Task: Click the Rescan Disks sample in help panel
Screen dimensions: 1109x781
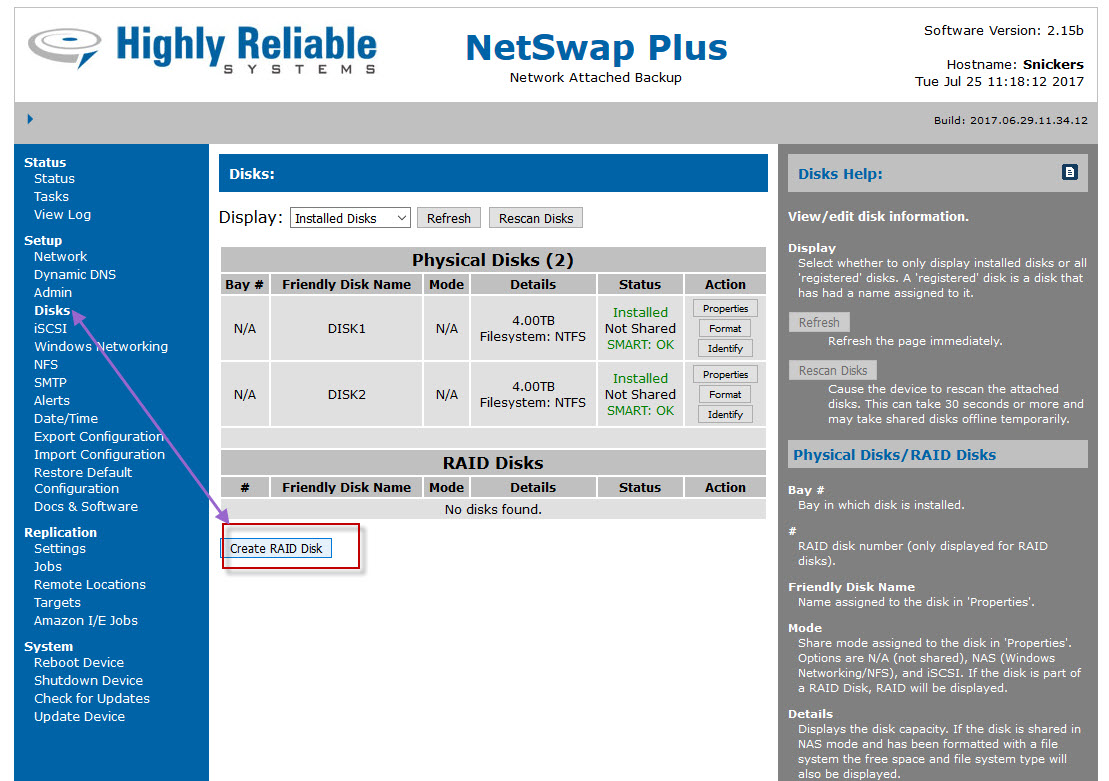Action: point(832,370)
